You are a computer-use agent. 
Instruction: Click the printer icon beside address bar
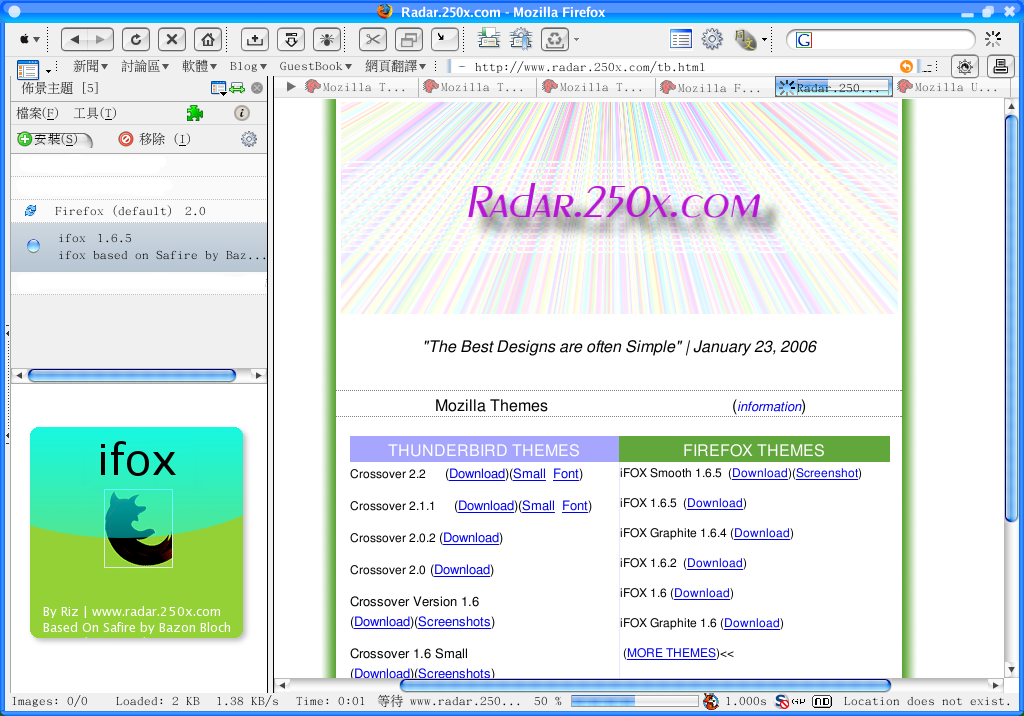pos(999,67)
